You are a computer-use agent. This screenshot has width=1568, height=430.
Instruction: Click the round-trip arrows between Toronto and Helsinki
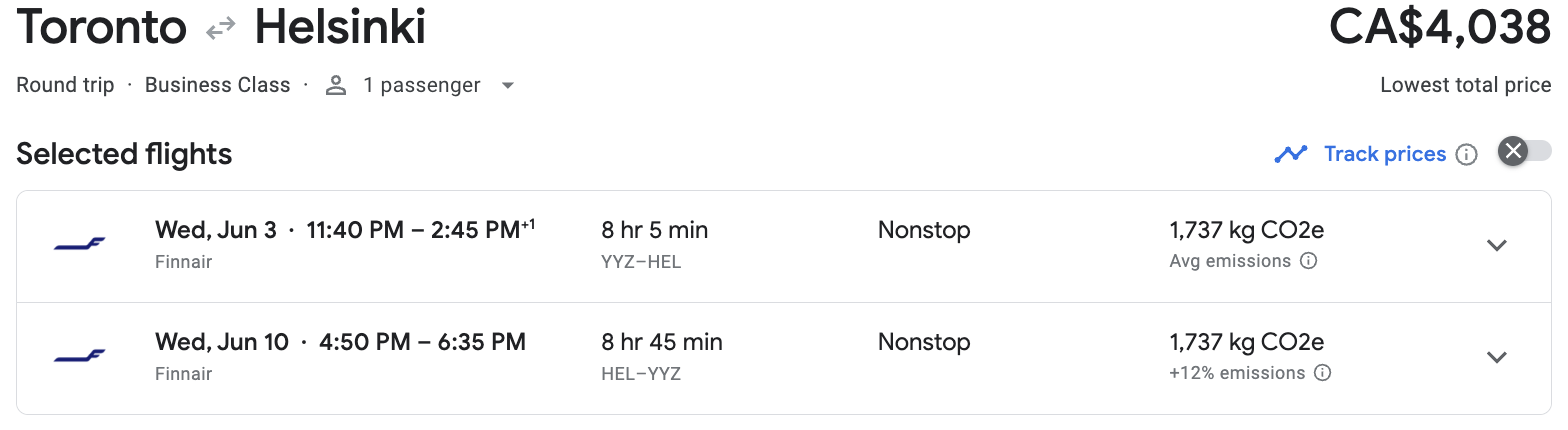(x=220, y=30)
